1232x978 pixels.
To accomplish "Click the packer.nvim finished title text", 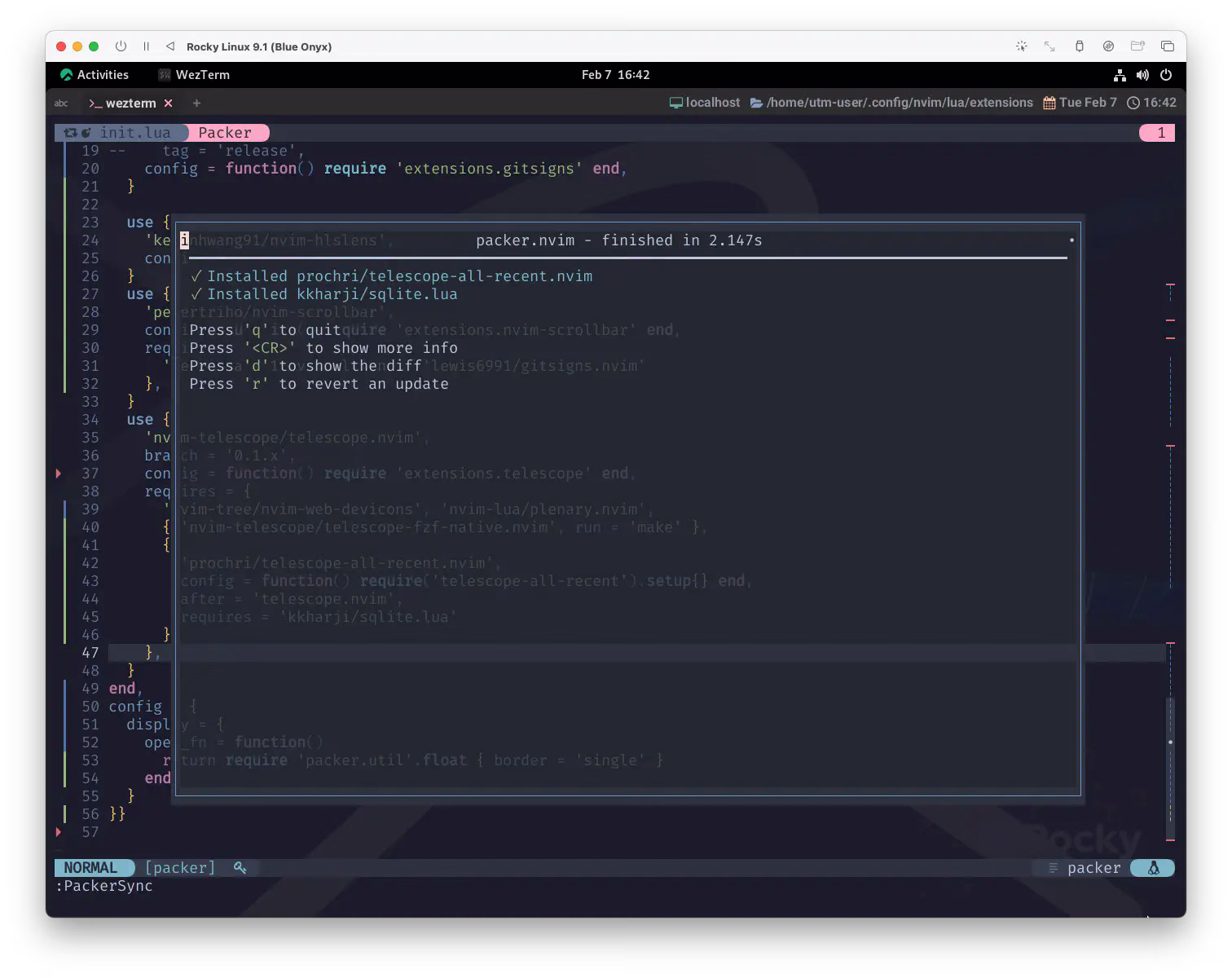I will click(x=619, y=240).
